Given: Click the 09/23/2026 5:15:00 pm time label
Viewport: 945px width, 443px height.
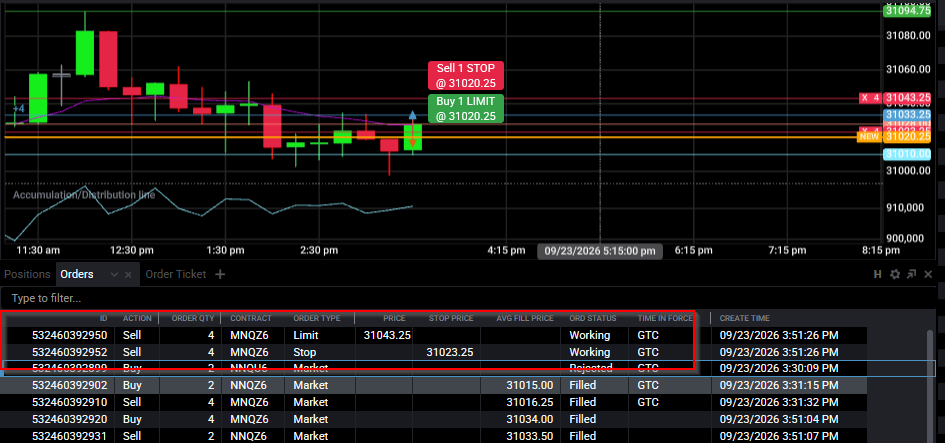Looking at the screenshot, I should tap(600, 251).
